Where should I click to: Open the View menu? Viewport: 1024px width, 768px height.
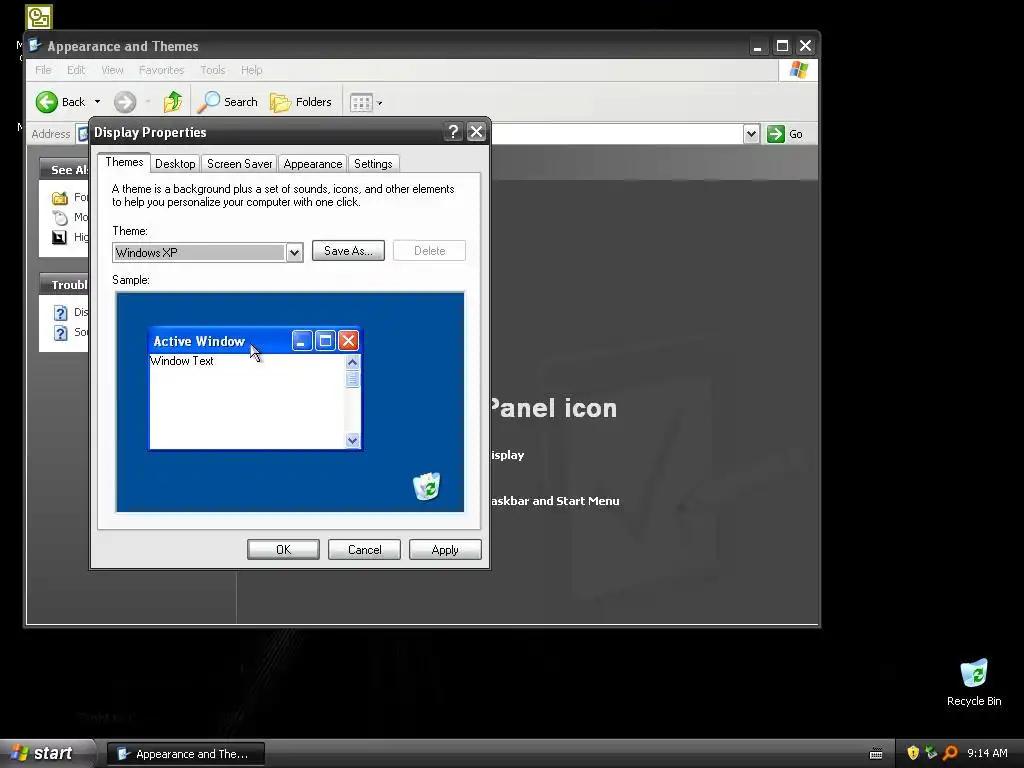[112, 70]
